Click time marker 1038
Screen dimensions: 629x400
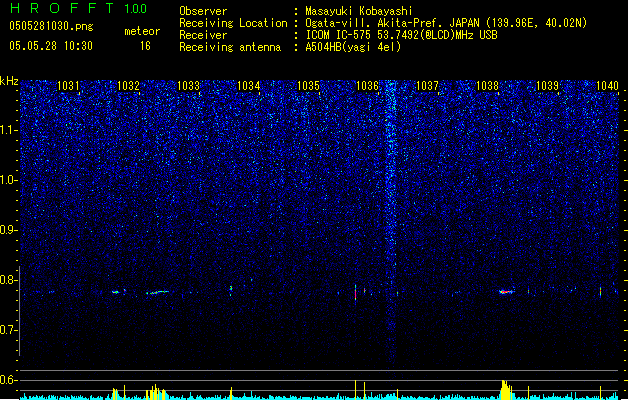click(487, 85)
